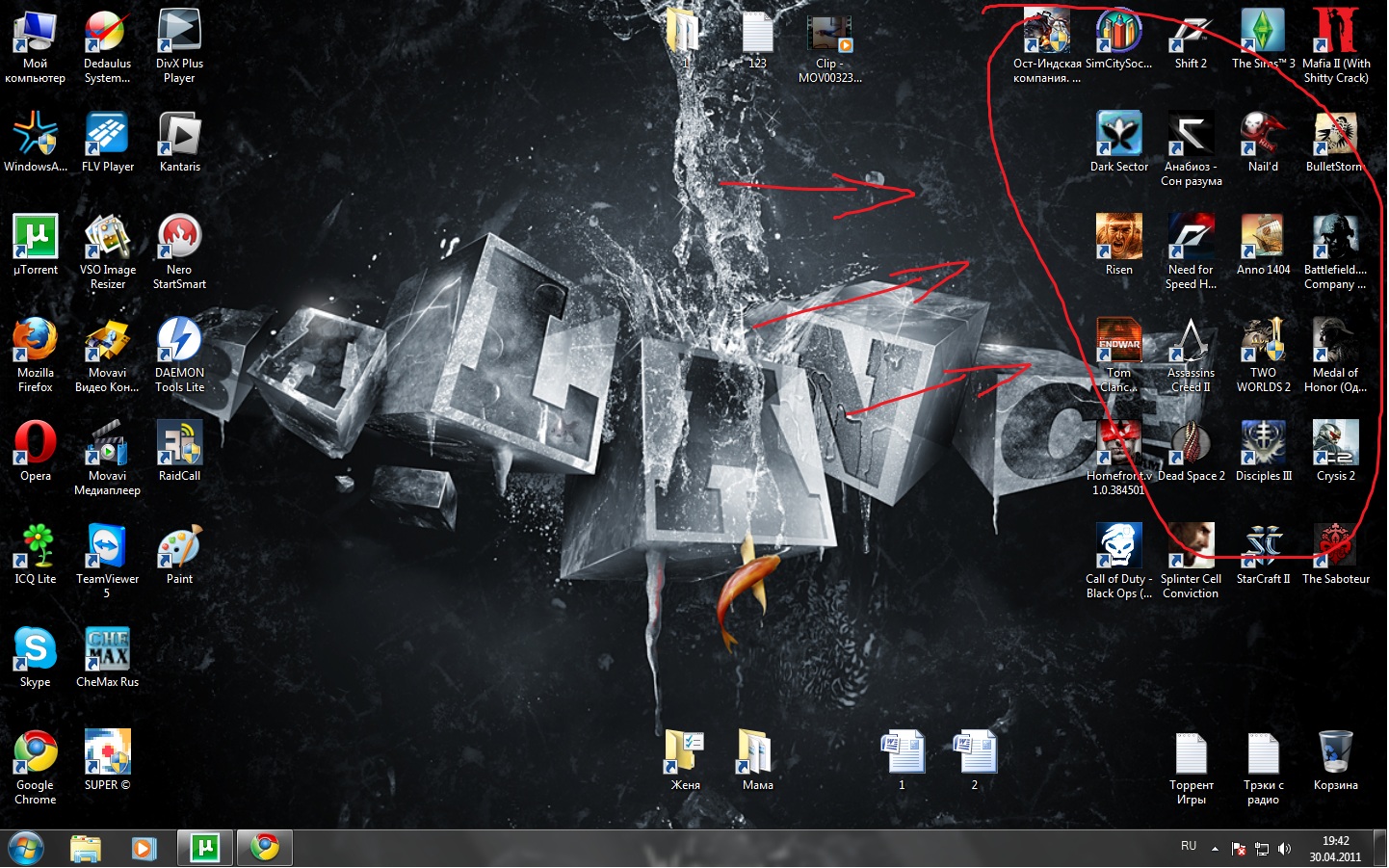Viewport: 1389px width, 868px height.
Task: Select Movavi Видео Конвертер icon
Action: point(107,355)
